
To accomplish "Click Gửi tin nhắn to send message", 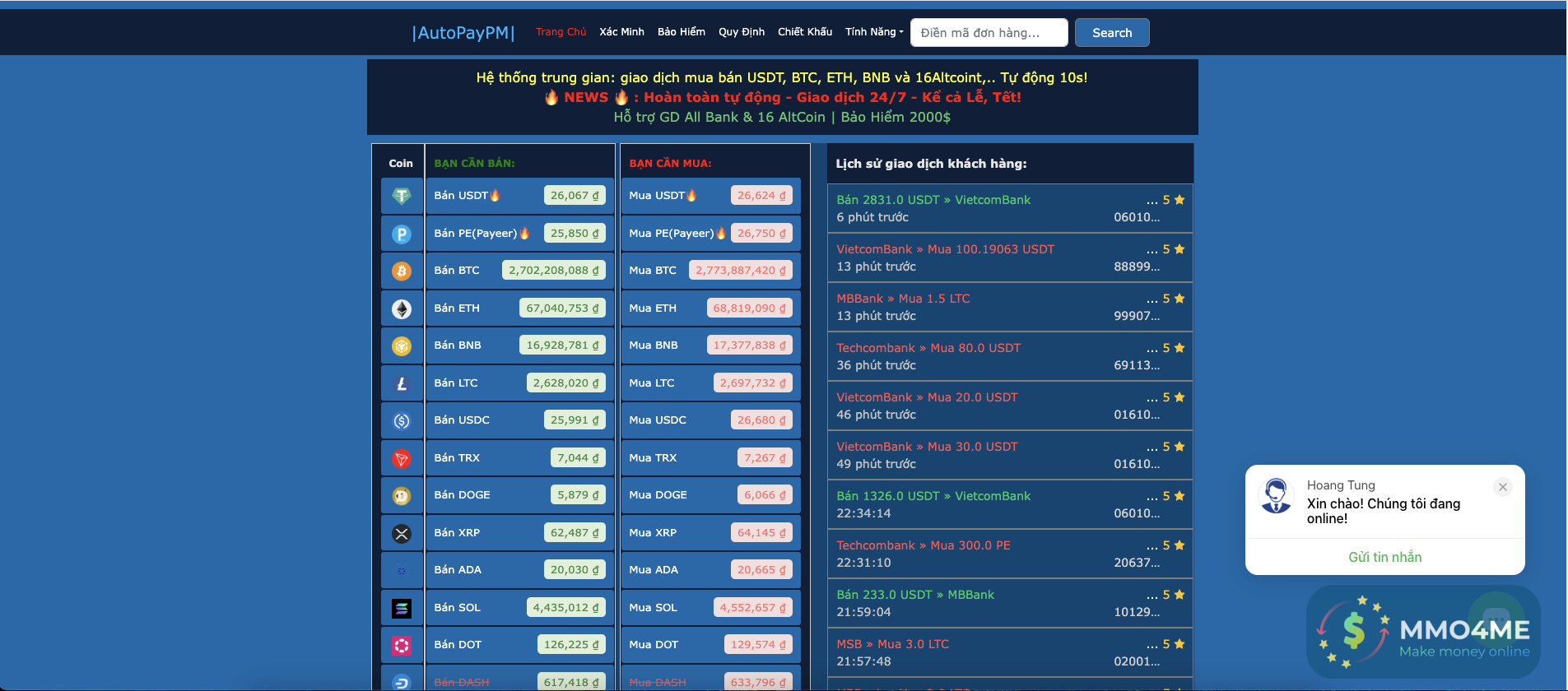I will [1384, 557].
